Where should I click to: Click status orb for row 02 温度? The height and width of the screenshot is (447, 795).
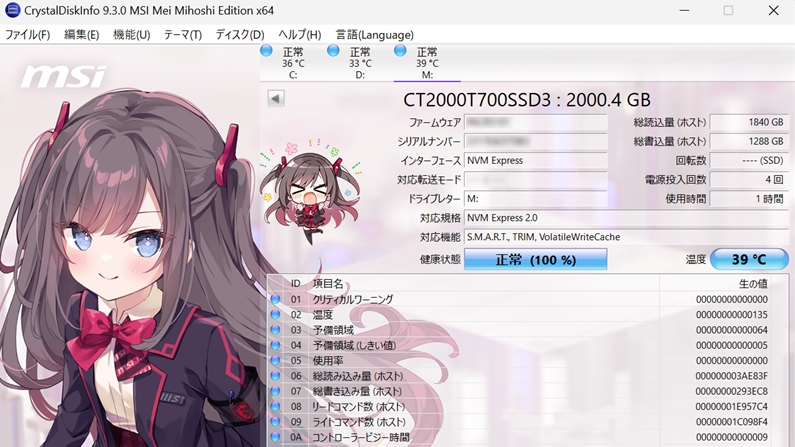[x=275, y=314]
